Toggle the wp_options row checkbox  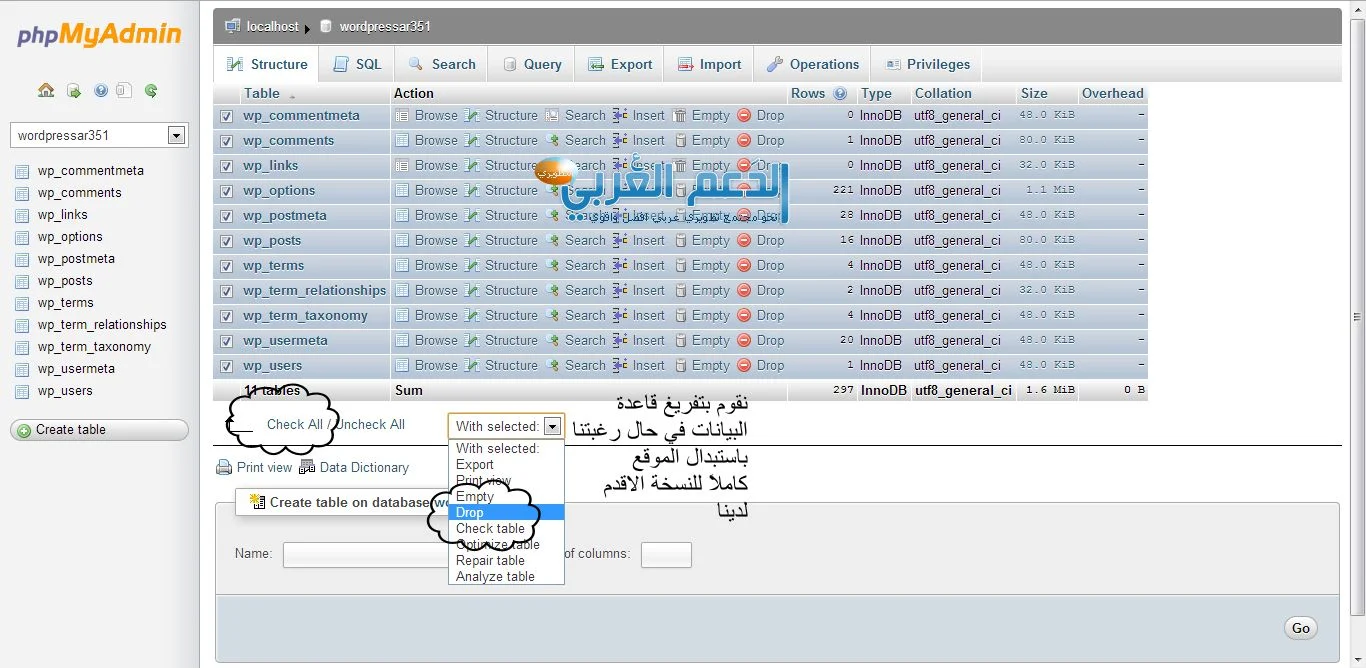click(x=226, y=191)
